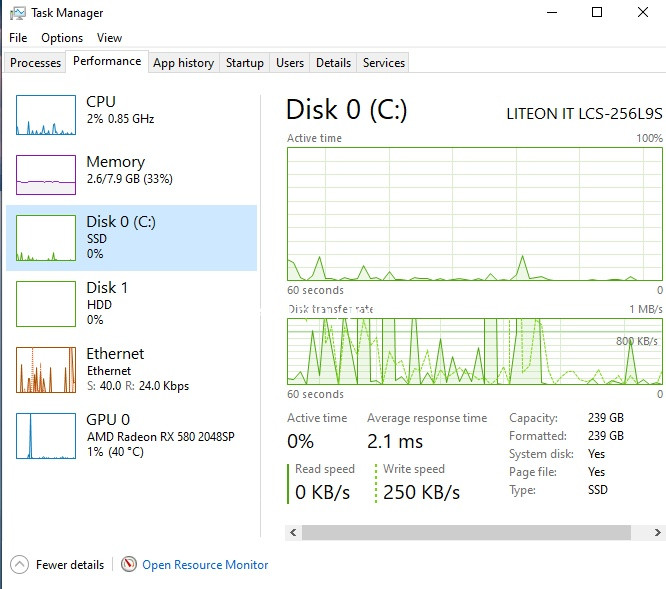
Task: Switch to the Details tab
Action: point(333,63)
